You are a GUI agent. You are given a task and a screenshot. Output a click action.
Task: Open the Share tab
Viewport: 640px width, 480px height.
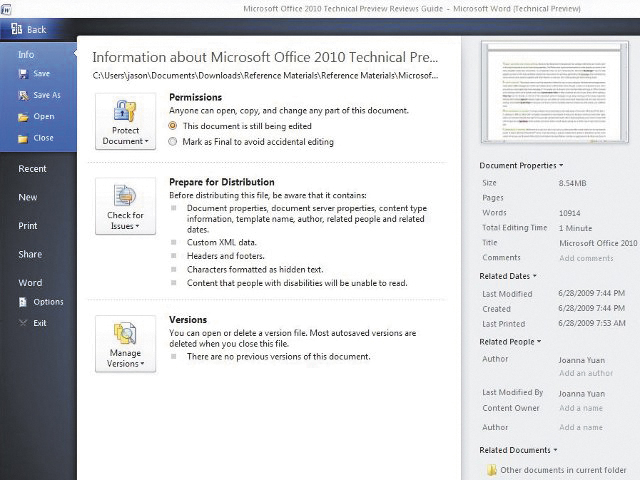[30, 254]
